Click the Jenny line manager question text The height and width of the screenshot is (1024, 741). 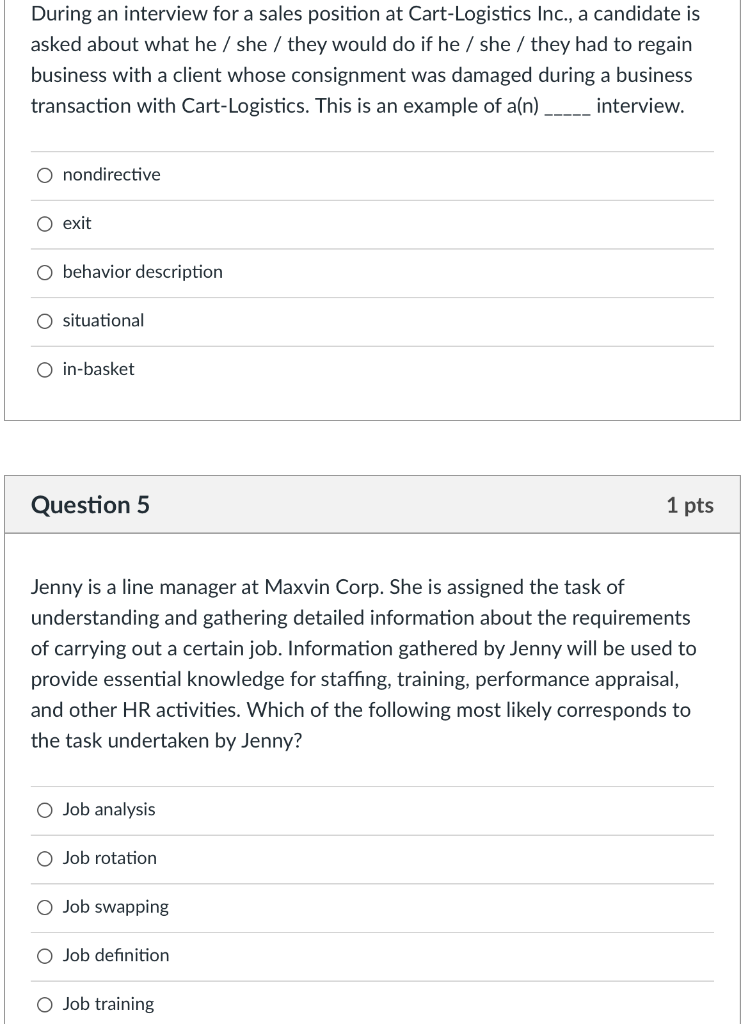tap(364, 664)
